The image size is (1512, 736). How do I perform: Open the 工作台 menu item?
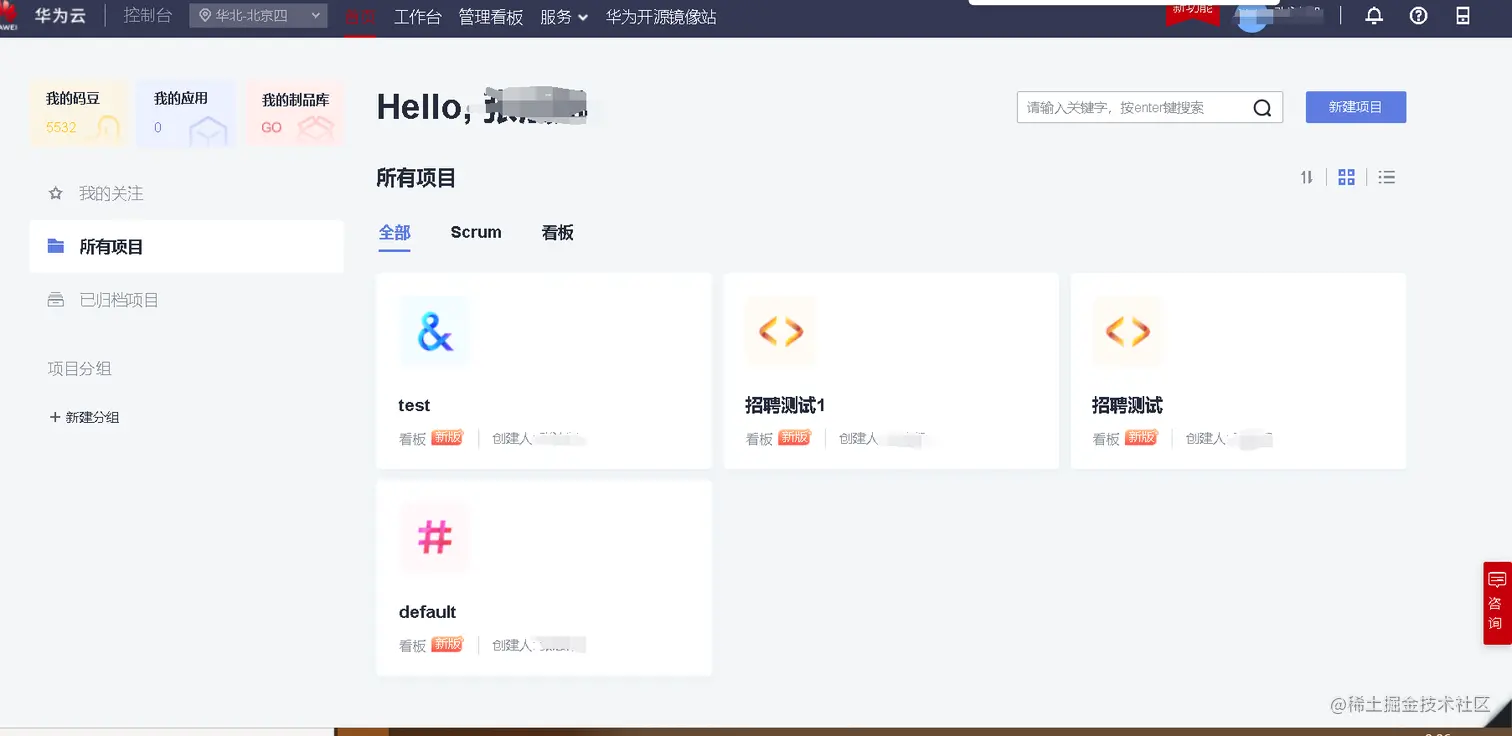(417, 17)
